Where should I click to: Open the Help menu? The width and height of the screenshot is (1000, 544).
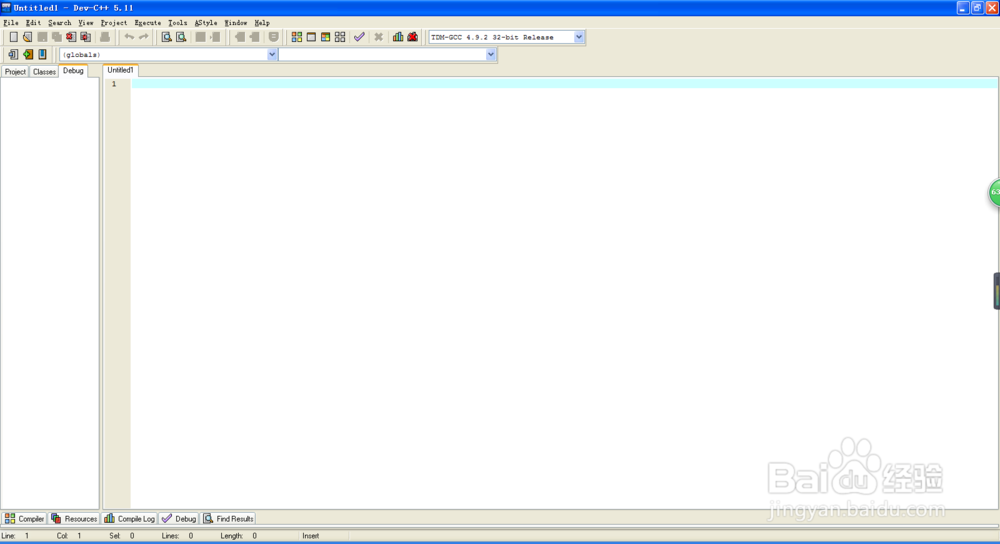tap(261, 22)
